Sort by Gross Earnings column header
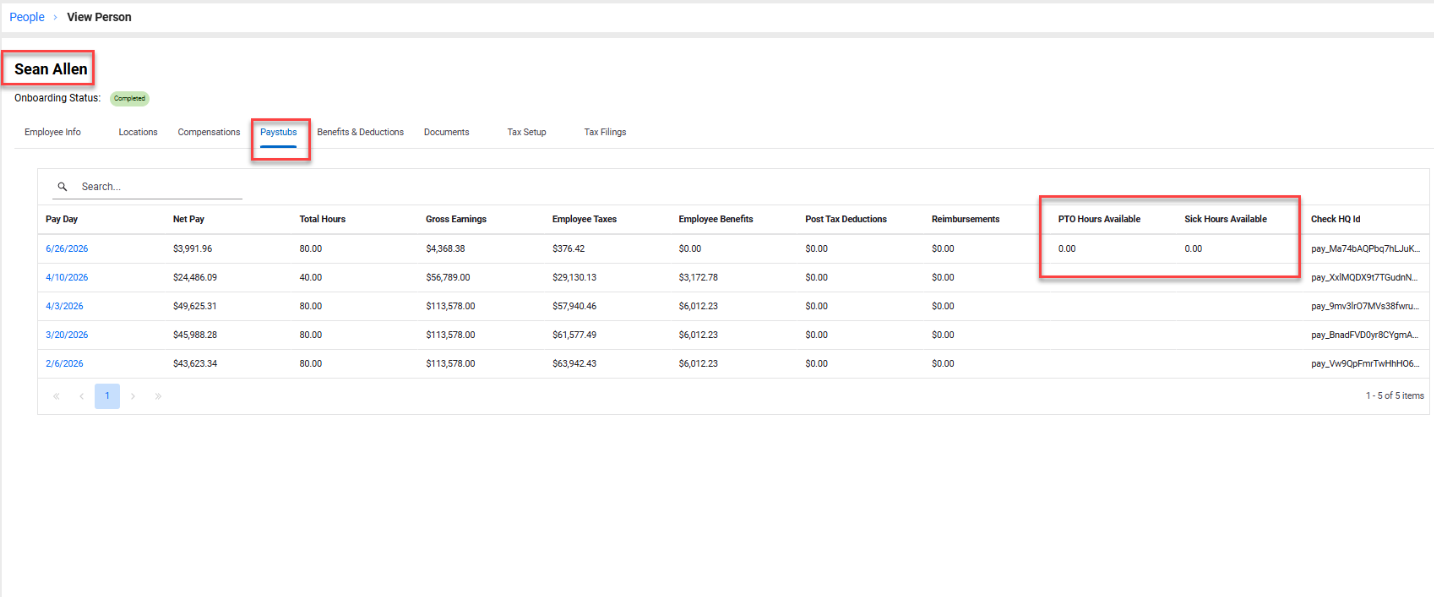The image size is (1434, 597). (456, 219)
